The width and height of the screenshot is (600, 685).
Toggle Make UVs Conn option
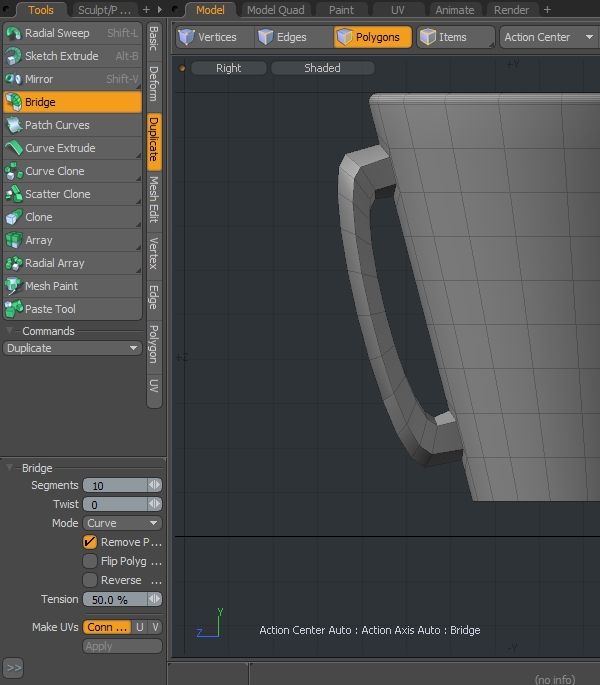(107, 627)
